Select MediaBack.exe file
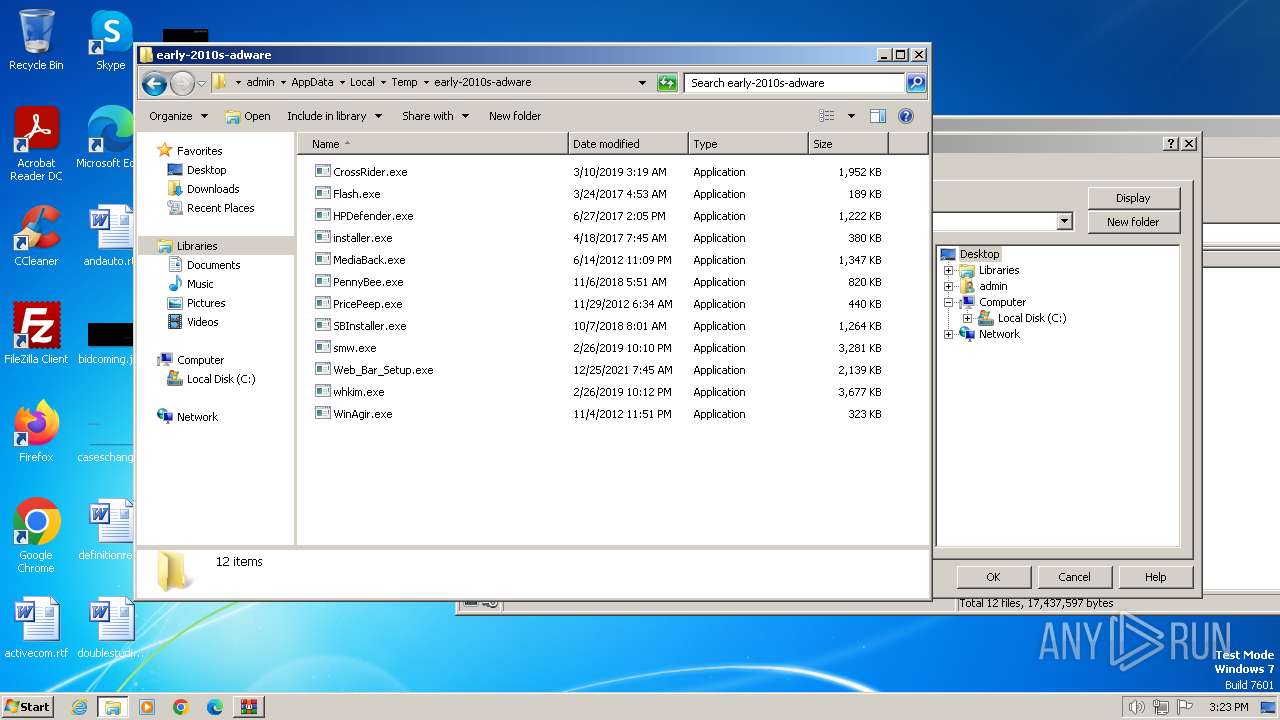Image resolution: width=1280 pixels, height=720 pixels. 368,260
